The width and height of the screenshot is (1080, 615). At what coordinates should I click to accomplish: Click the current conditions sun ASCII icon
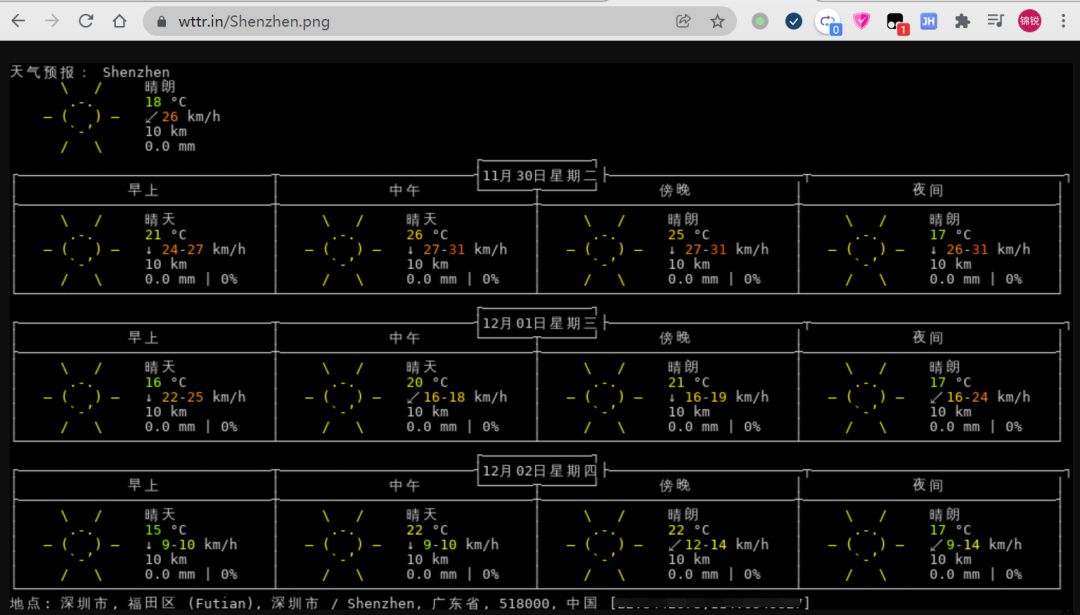click(81, 117)
